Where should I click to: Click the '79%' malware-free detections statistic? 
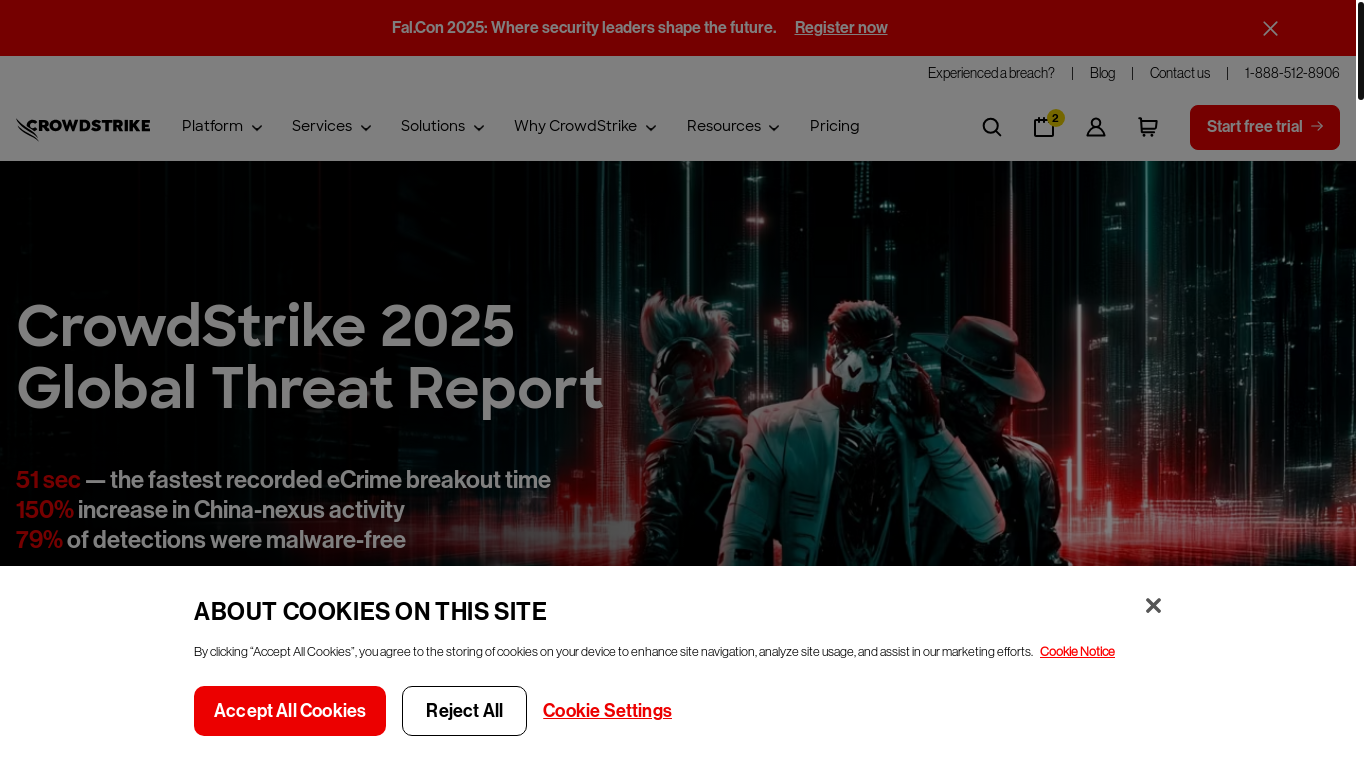tap(39, 540)
